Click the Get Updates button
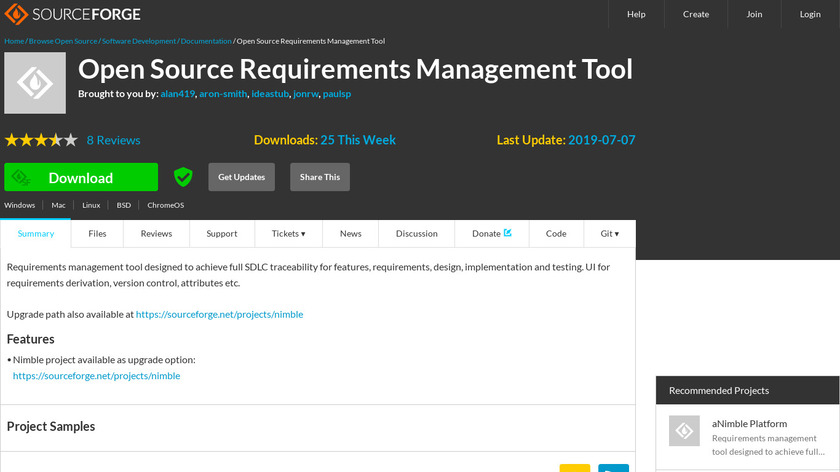Screen dimensions: 840x472 pyautogui.click(x=241, y=177)
